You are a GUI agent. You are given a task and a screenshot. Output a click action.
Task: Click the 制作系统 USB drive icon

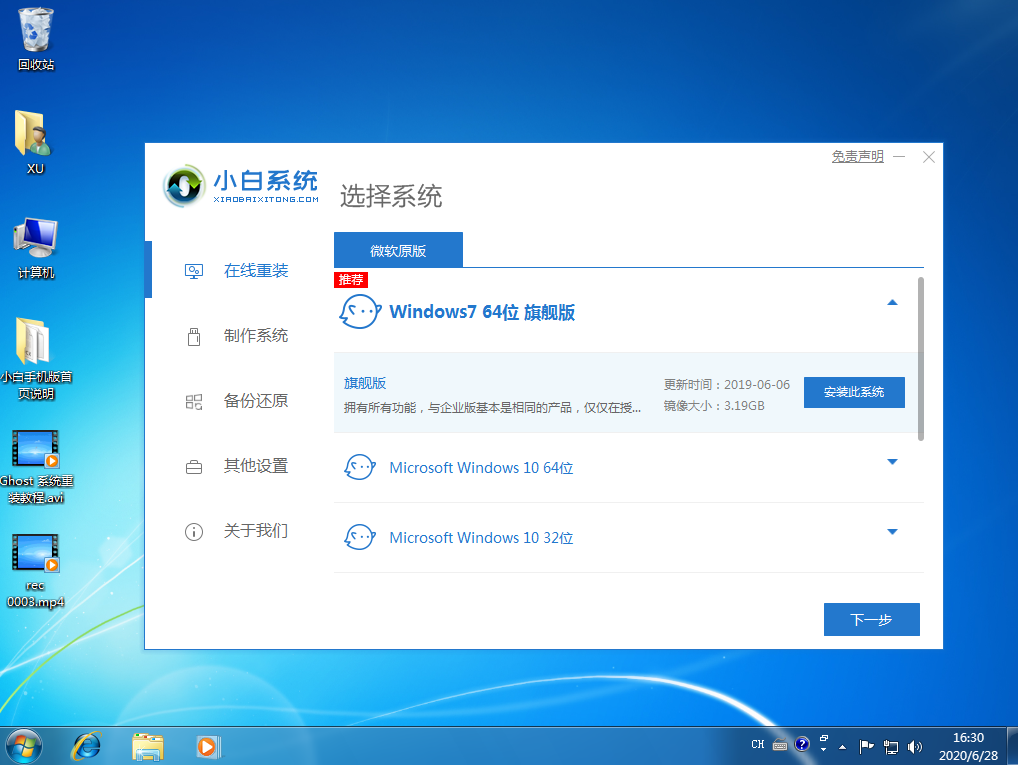[194, 336]
